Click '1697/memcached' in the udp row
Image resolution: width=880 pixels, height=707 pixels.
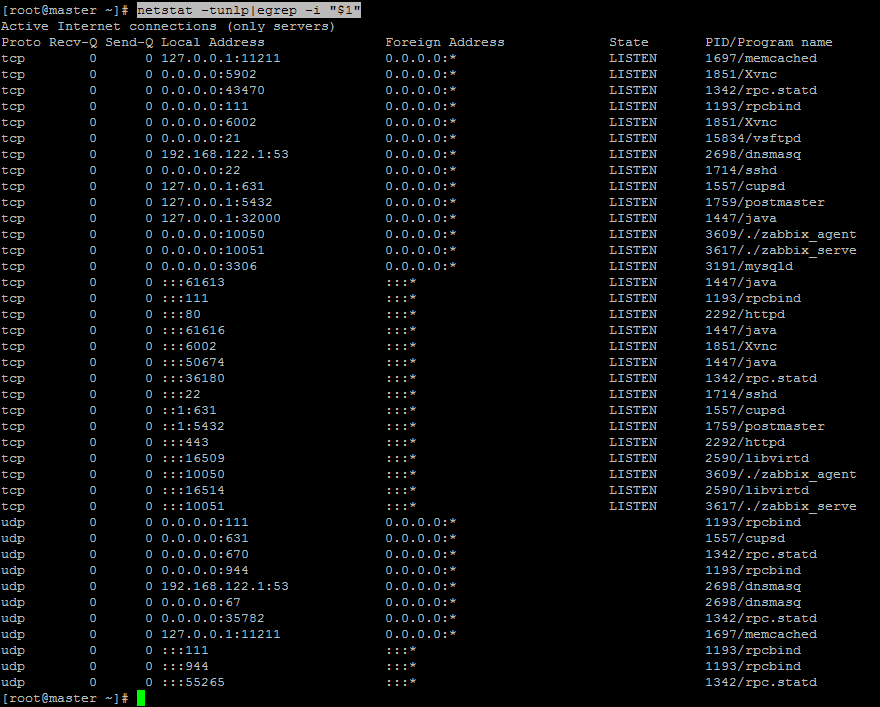pos(761,634)
